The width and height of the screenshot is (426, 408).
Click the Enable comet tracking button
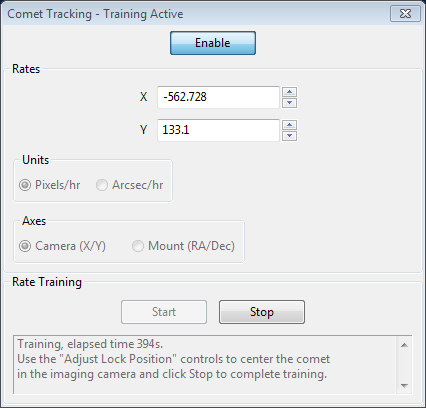(x=213, y=43)
